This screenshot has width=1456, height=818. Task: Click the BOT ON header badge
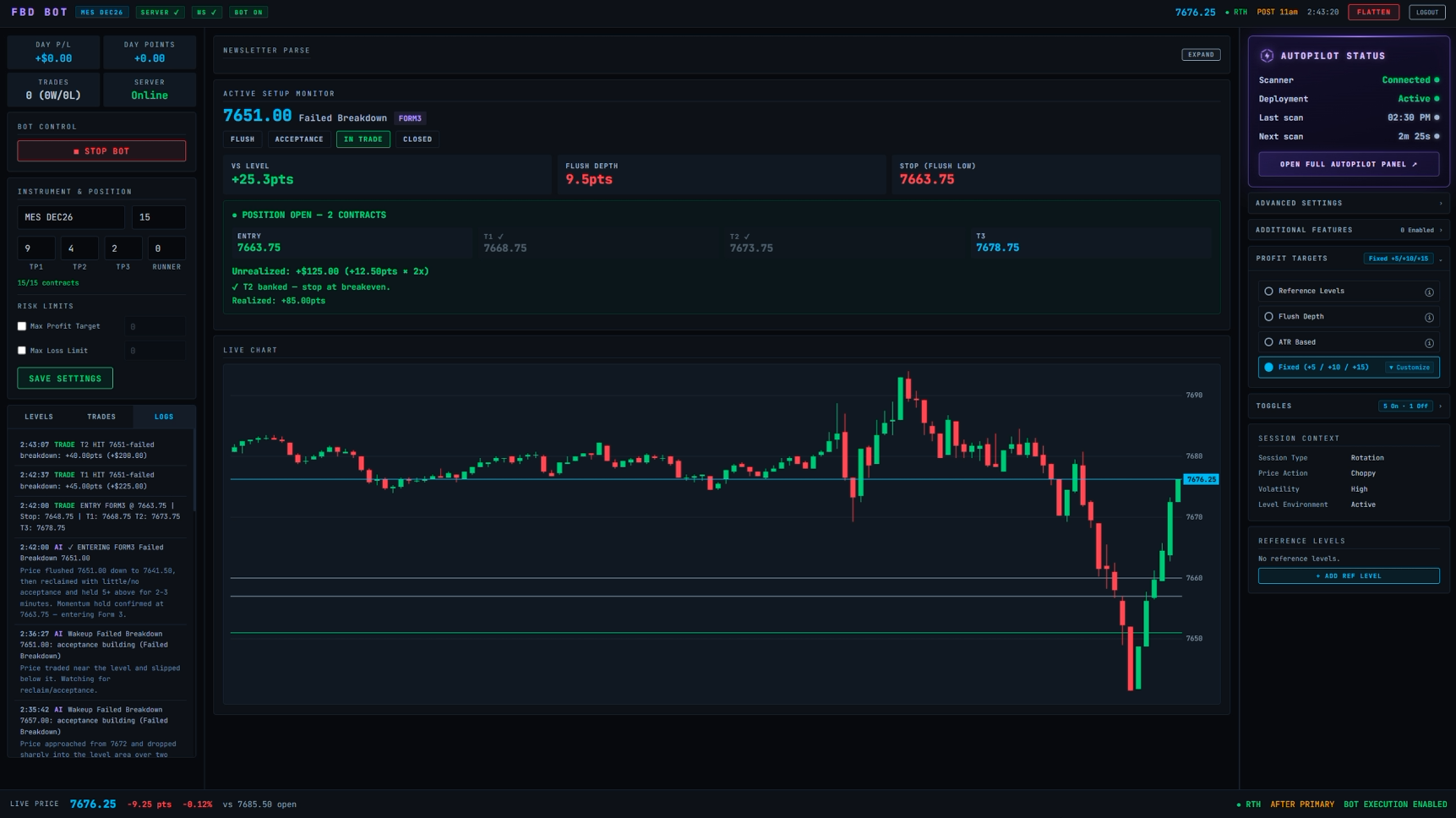click(x=248, y=12)
